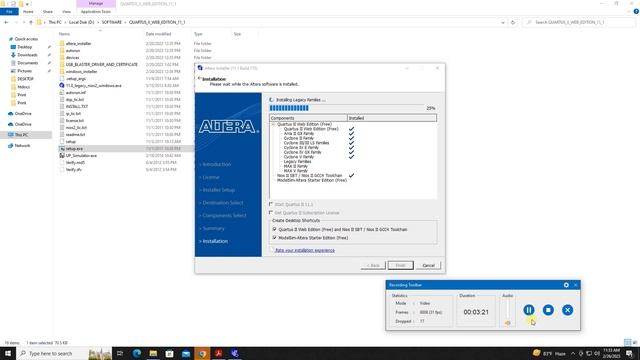Select the Network icon in navigation pane

click(x=11, y=146)
